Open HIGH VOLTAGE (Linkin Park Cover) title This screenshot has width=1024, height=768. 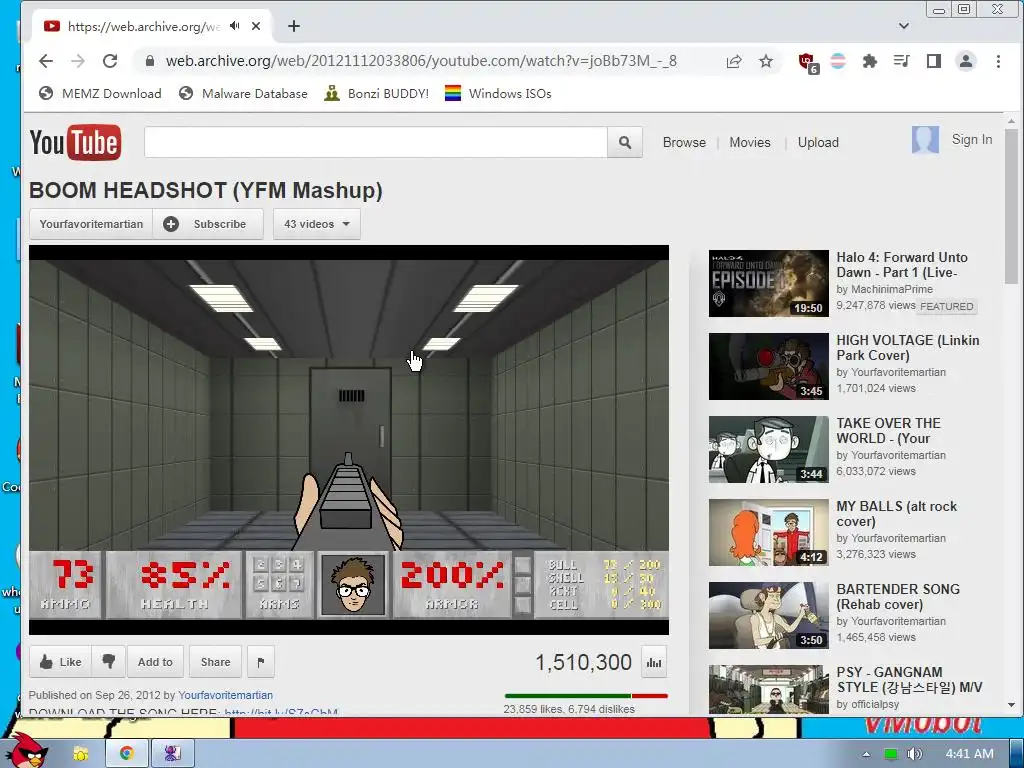click(x=908, y=347)
